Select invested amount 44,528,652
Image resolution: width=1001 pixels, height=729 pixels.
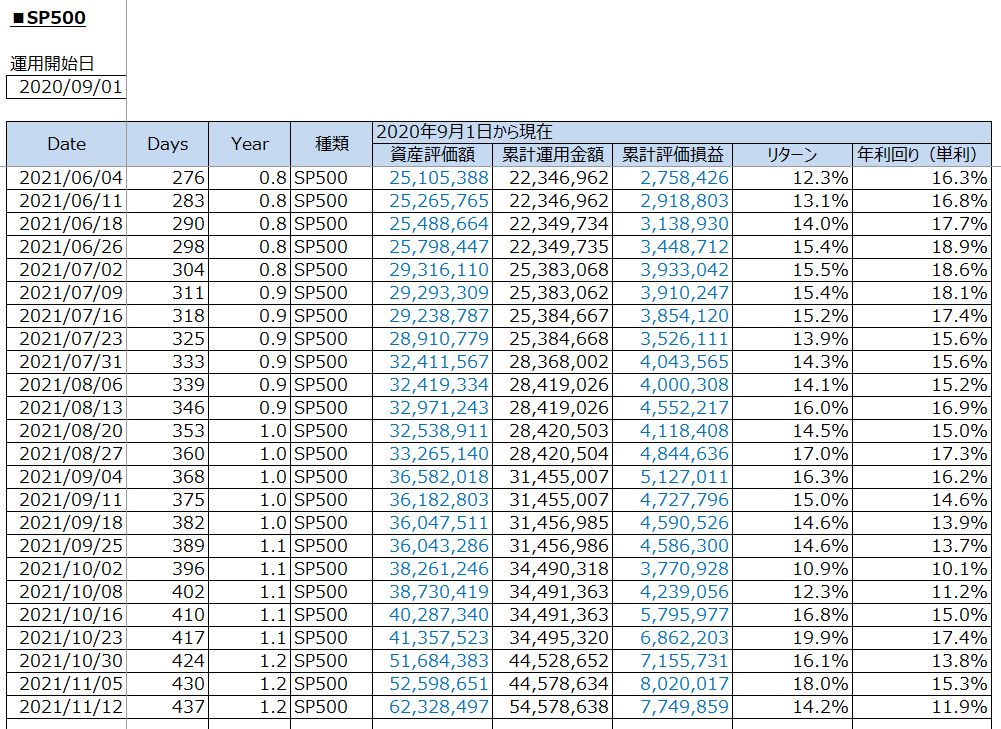point(552,661)
